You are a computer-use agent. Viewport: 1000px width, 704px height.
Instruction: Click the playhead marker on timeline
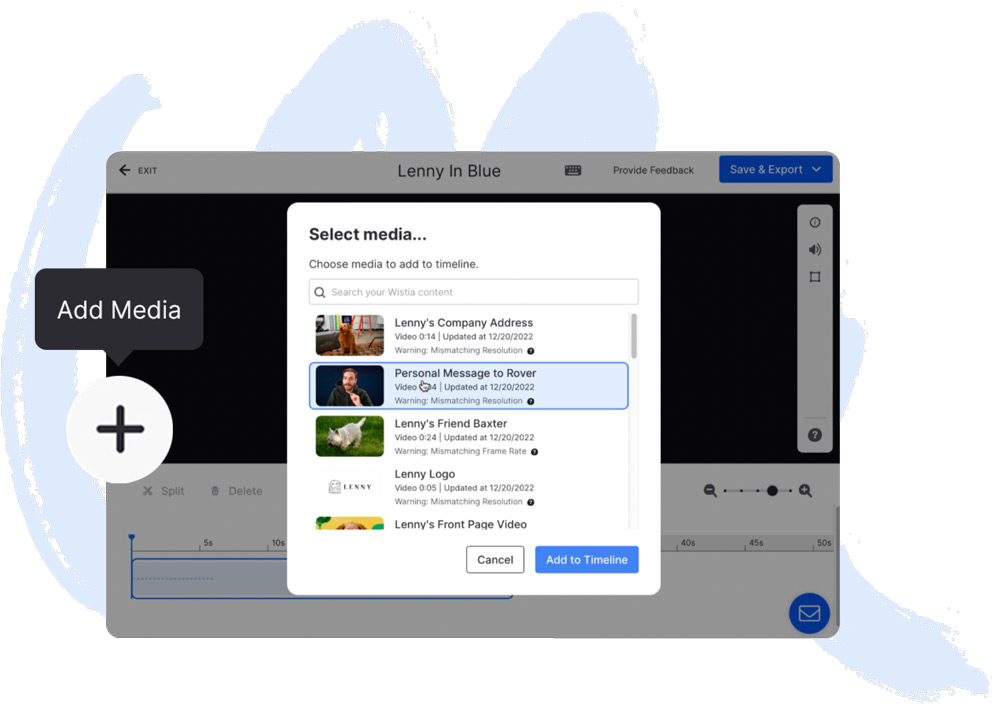(x=131, y=538)
